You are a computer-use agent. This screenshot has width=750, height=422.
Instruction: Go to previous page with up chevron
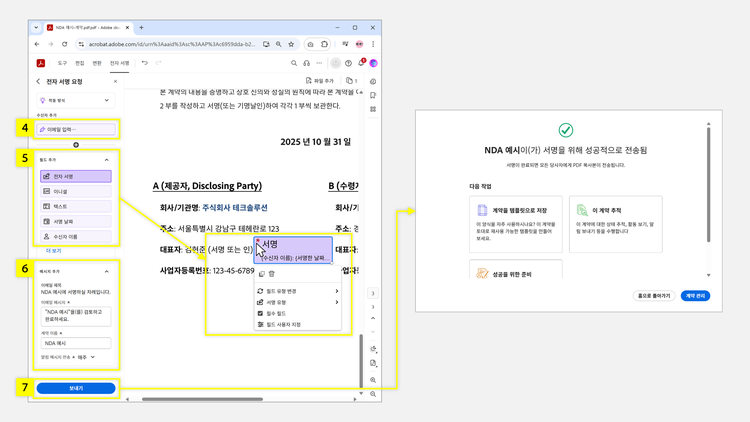[x=373, y=318]
